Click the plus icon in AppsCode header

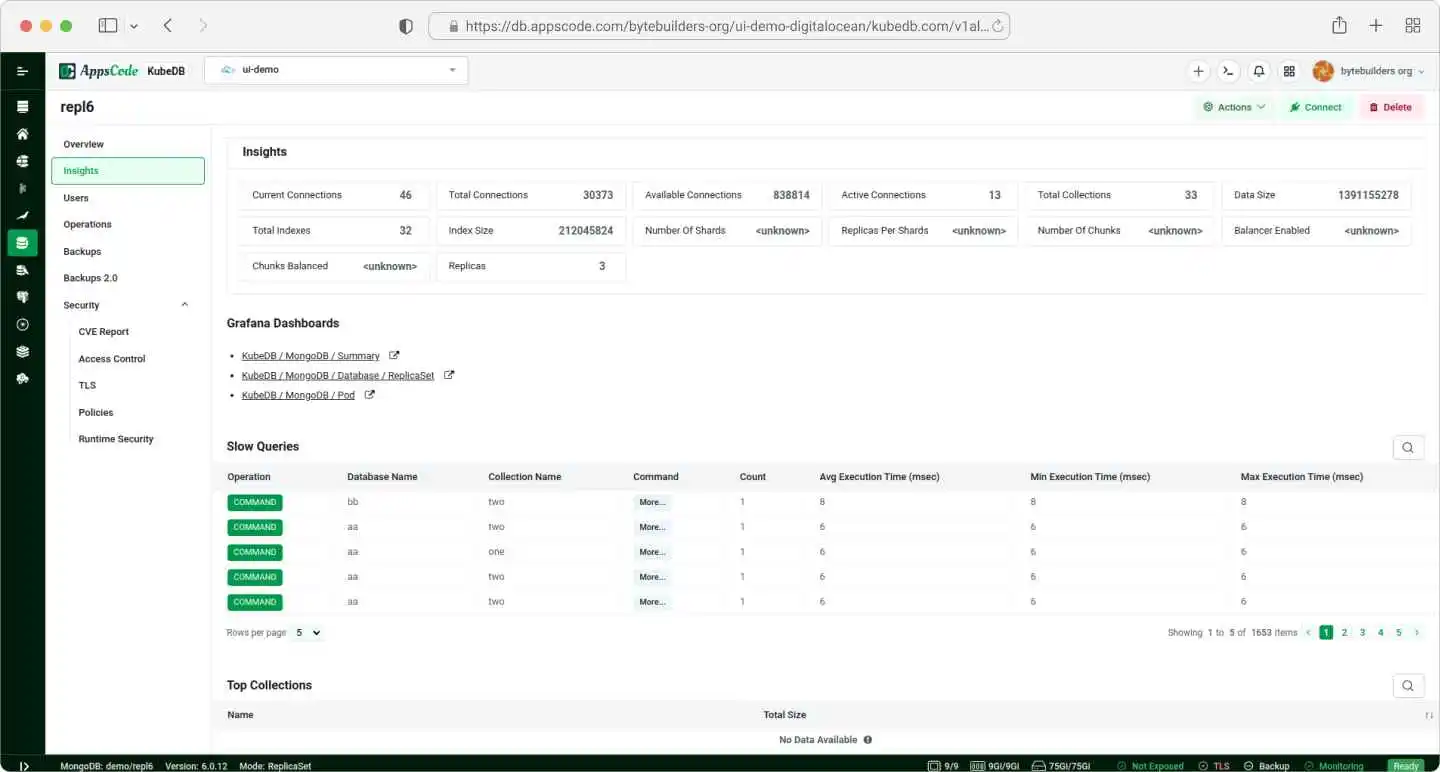(x=1198, y=71)
